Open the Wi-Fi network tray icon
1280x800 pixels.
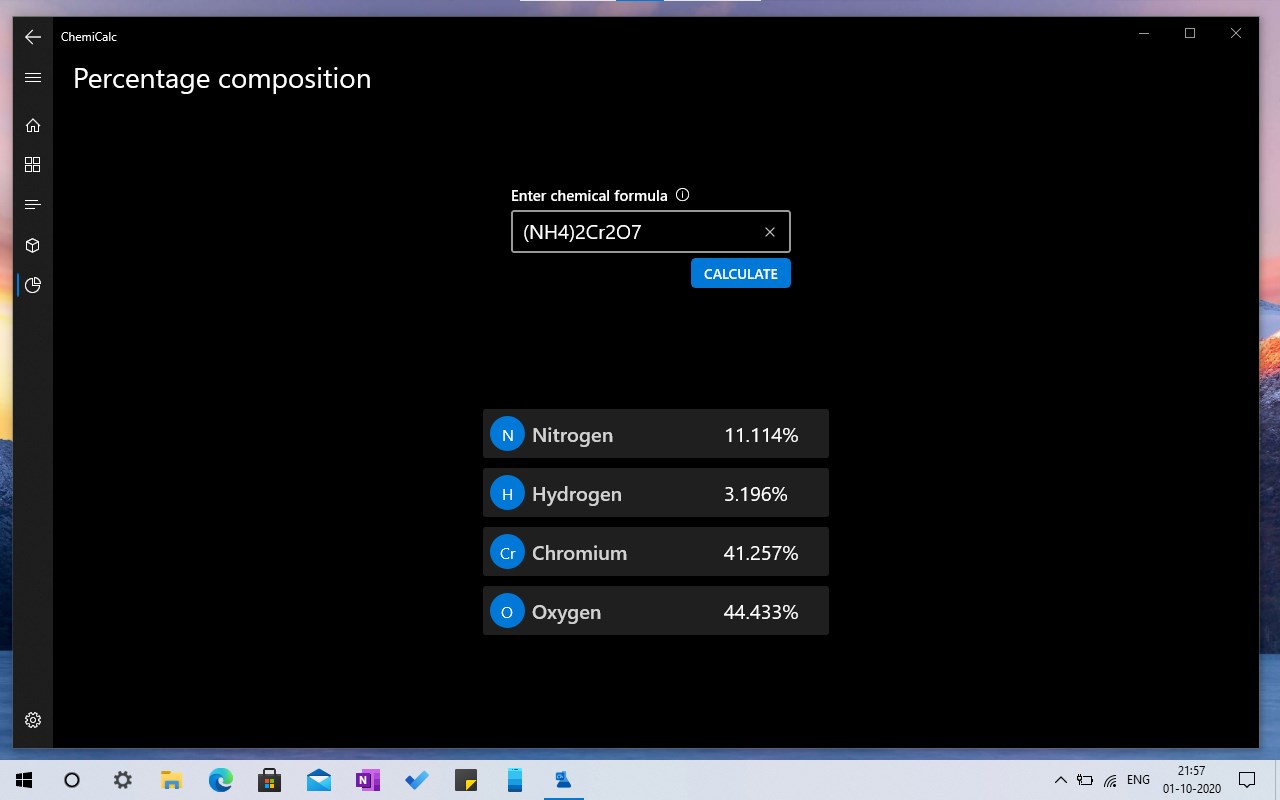pos(1110,780)
